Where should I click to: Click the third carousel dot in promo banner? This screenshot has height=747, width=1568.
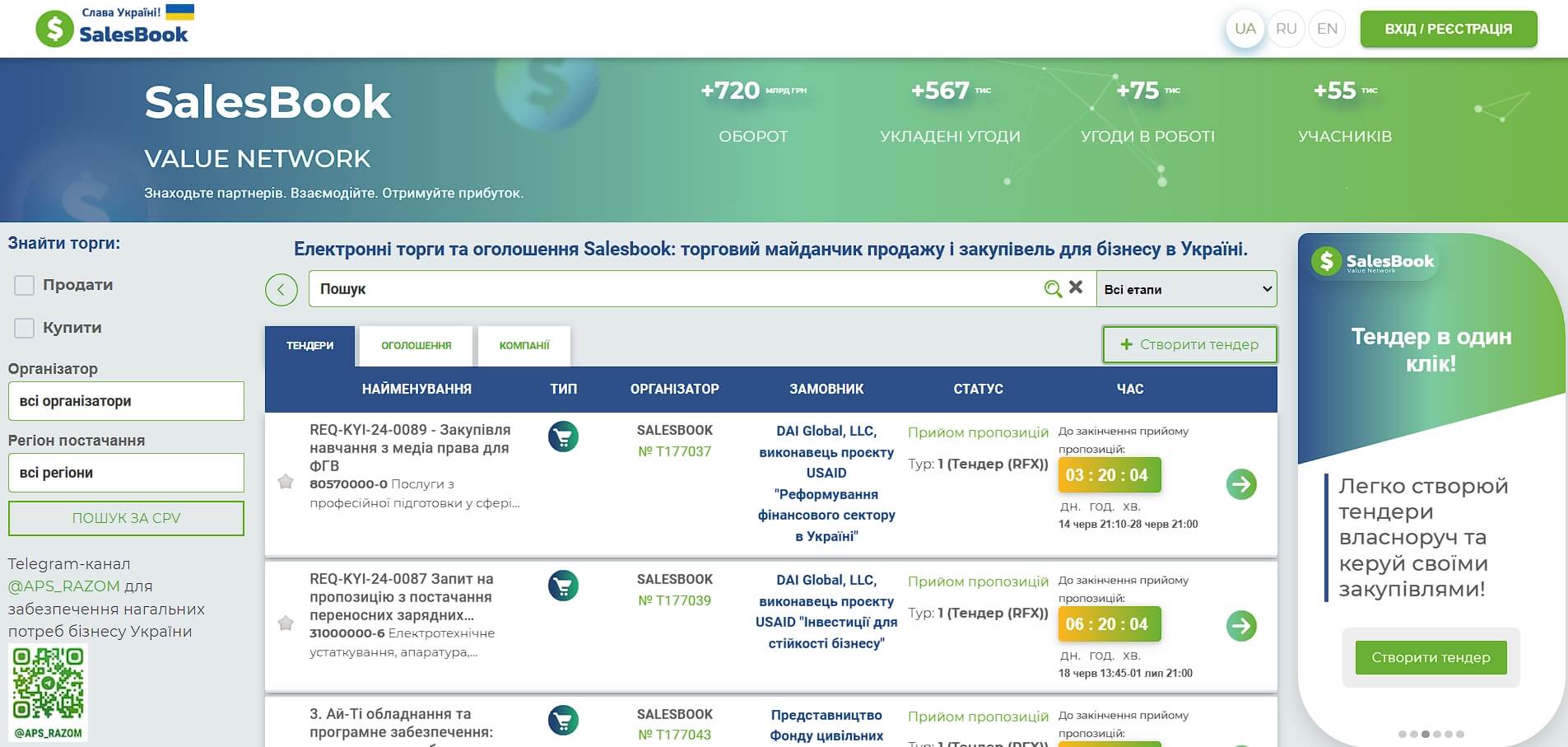click(x=1426, y=734)
